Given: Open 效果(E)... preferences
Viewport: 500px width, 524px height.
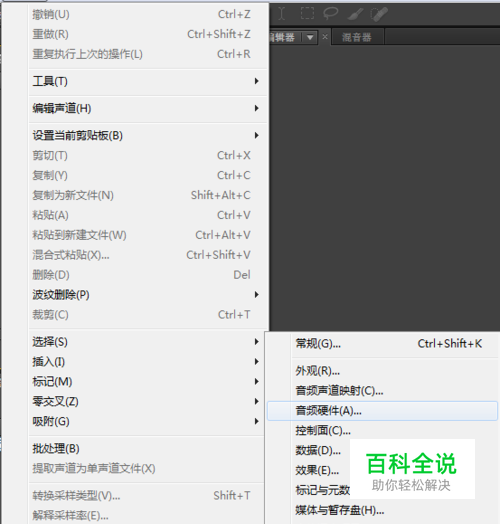Looking at the screenshot, I should pyautogui.click(x=317, y=471).
